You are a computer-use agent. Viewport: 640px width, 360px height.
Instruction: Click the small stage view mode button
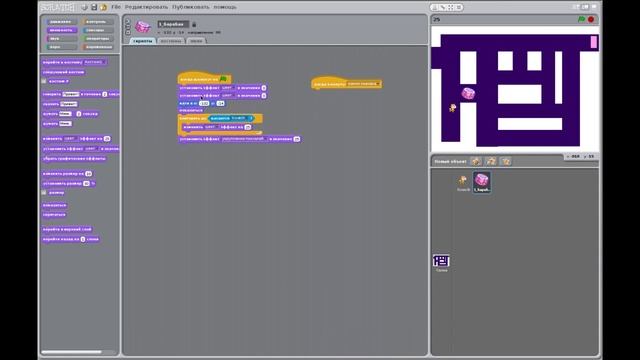click(577, 7)
